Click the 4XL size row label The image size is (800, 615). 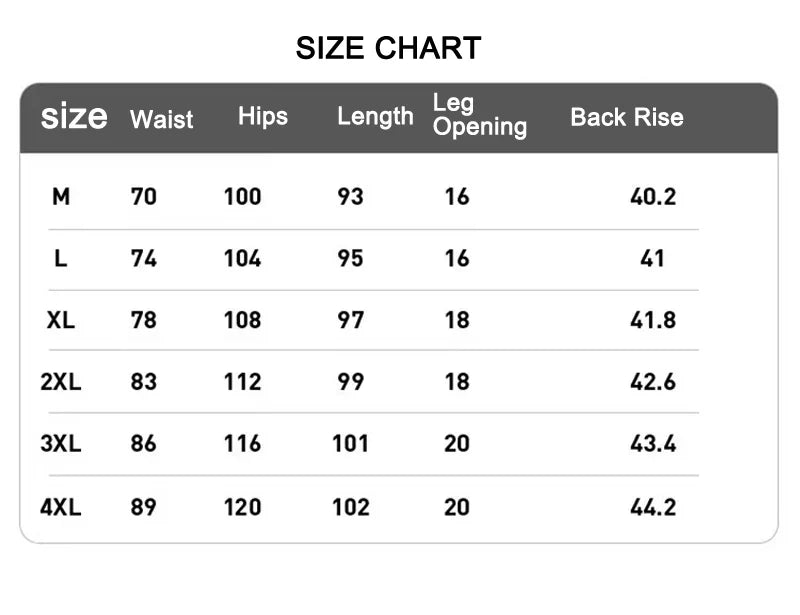(61, 506)
